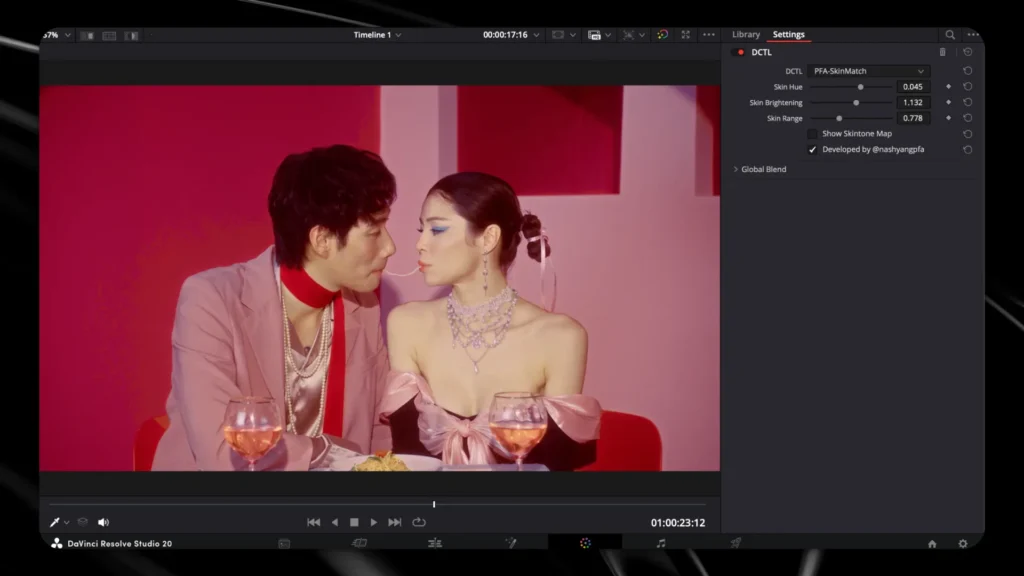Enable the Show Skintone Map checkbox
The width and height of the screenshot is (1024, 576).
coord(812,134)
